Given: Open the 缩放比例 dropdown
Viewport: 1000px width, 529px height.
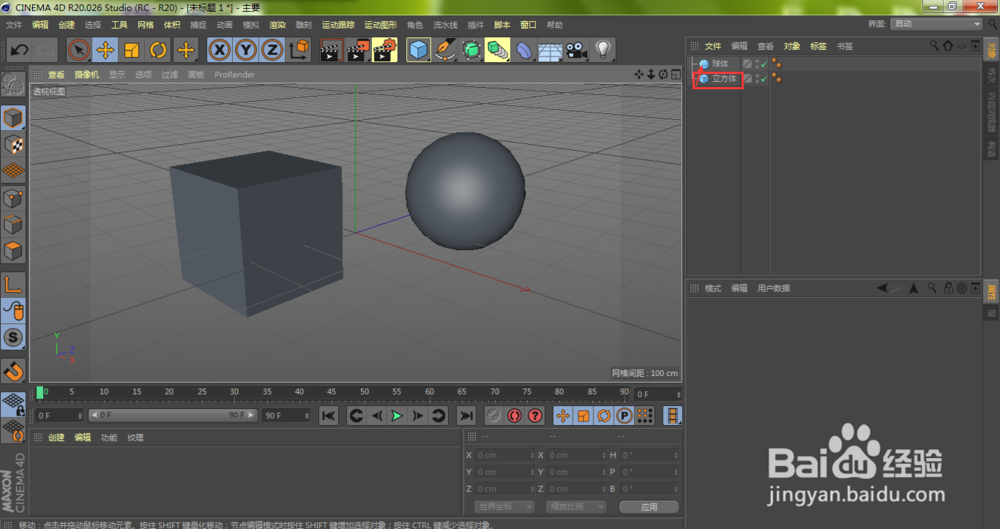Looking at the screenshot, I should click(x=576, y=506).
